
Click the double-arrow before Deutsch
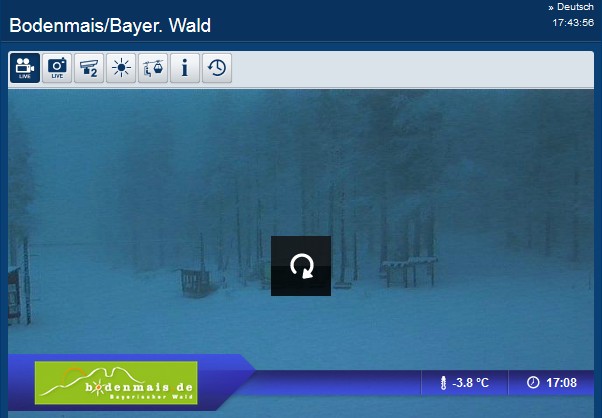(551, 7)
